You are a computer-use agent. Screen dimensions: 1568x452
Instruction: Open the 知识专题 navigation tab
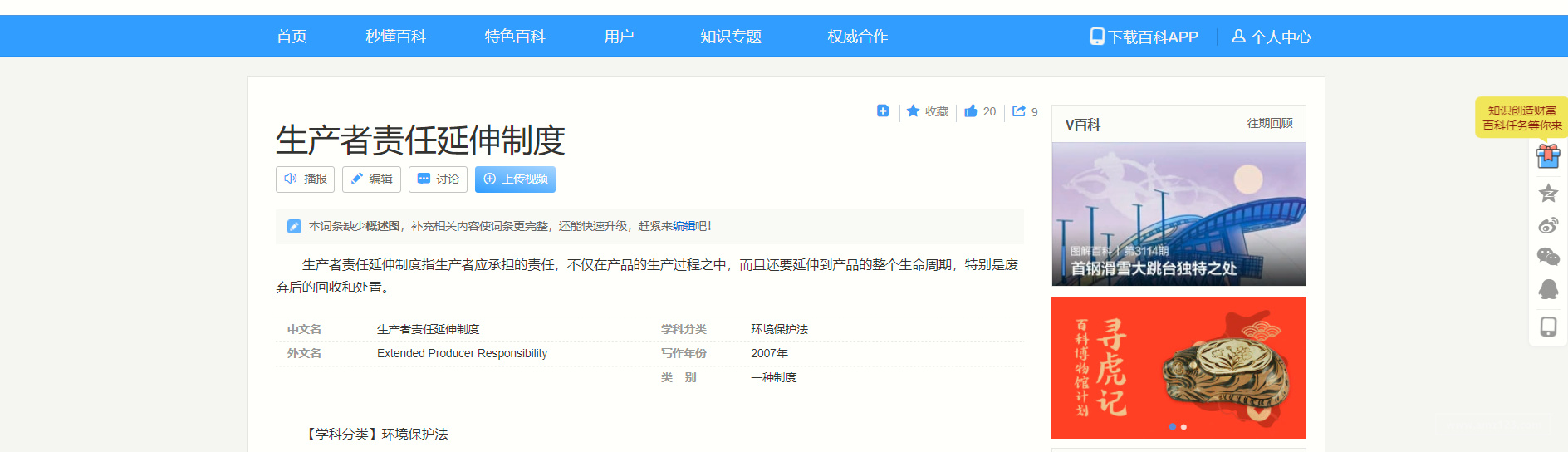point(731,37)
